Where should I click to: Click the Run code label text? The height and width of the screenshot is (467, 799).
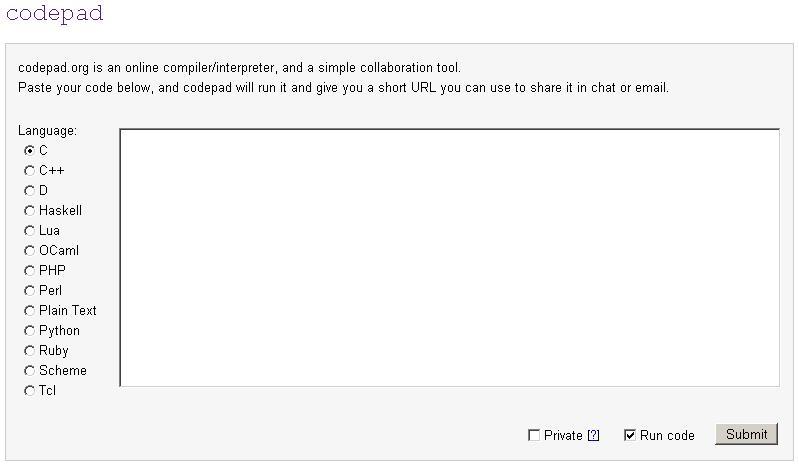(x=667, y=435)
